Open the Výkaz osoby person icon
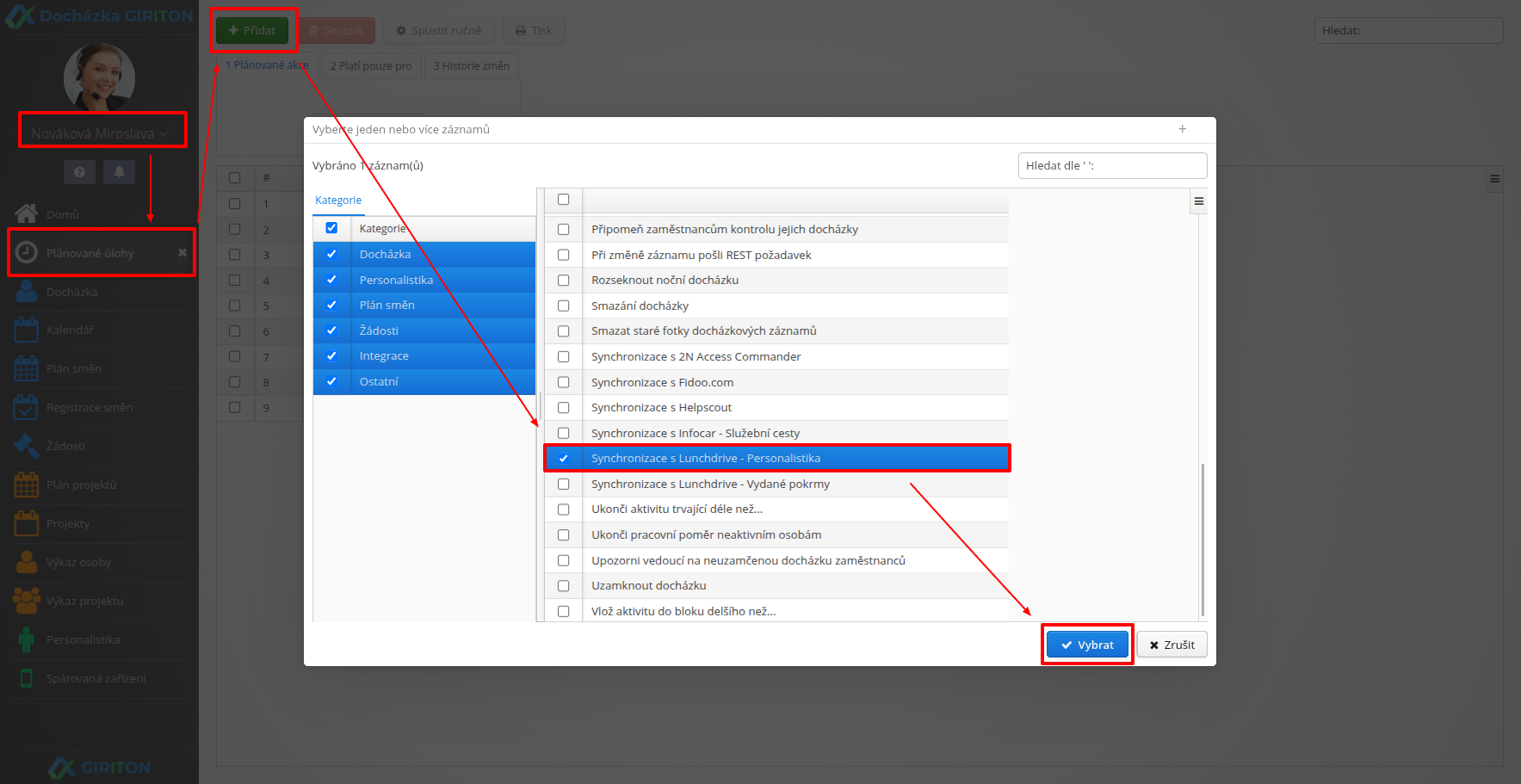 pyautogui.click(x=27, y=562)
